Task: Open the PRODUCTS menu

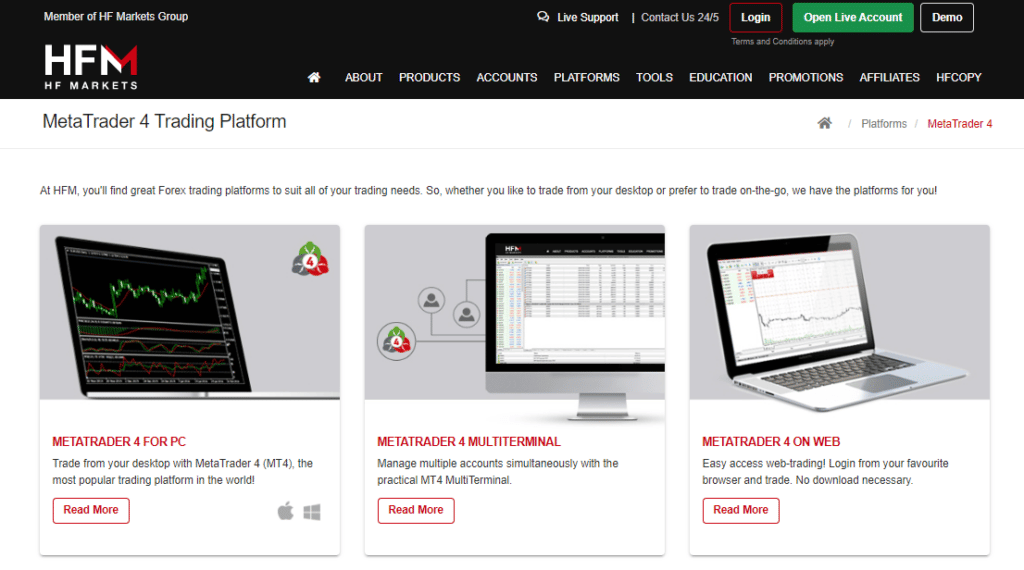Action: [x=430, y=78]
